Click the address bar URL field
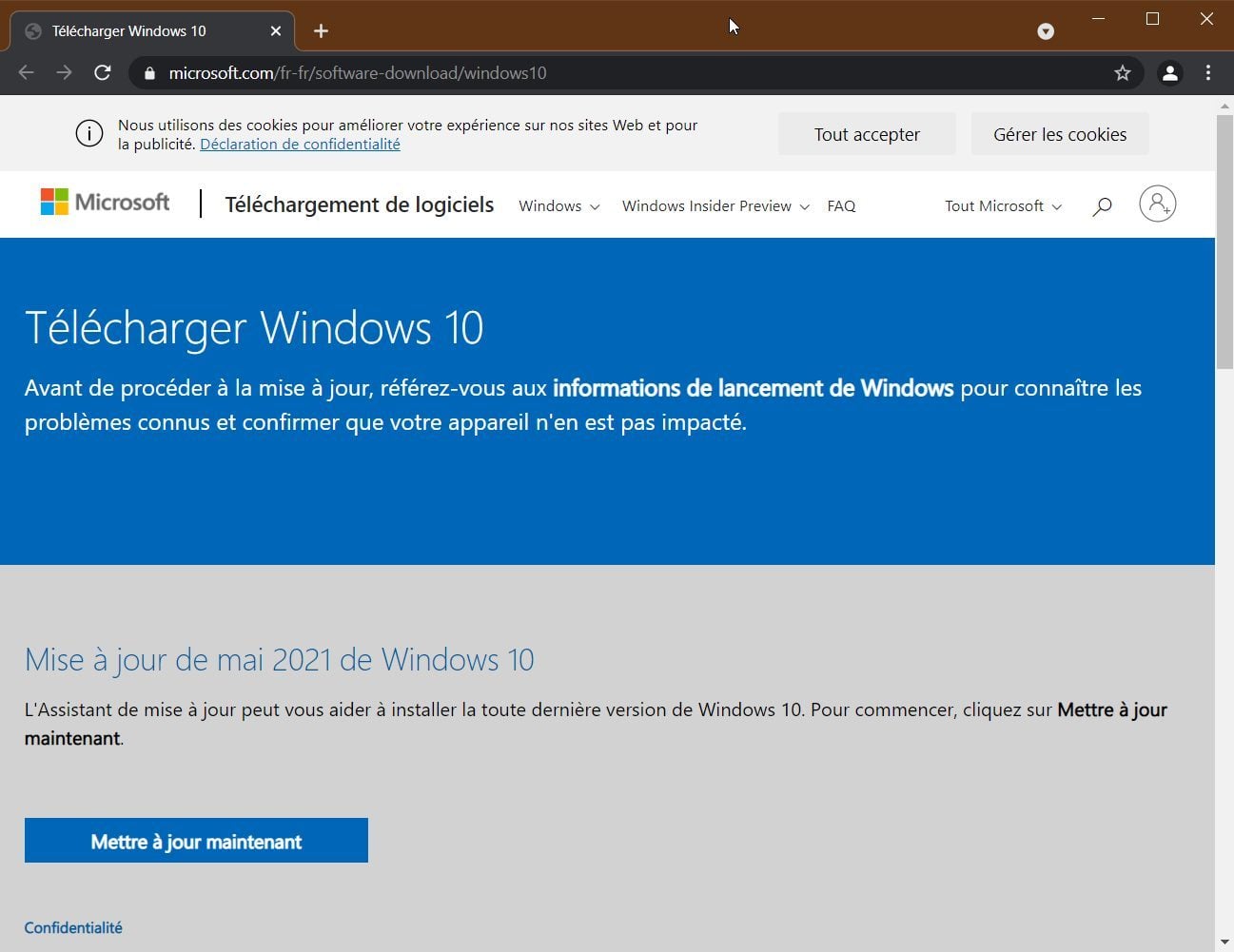The width and height of the screenshot is (1234, 952). click(x=571, y=73)
